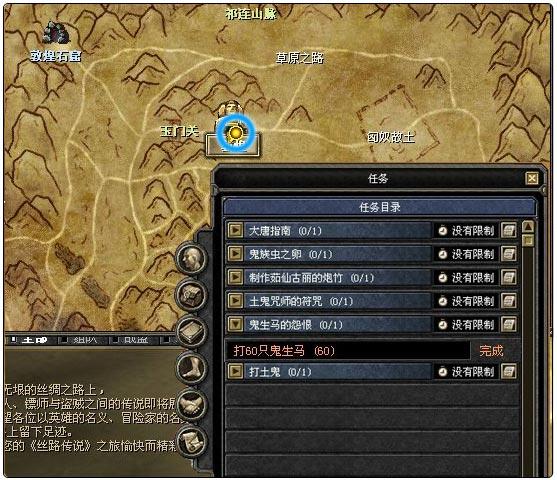Open the details note for 大唐指南
This screenshot has height=480, width=557.
[509, 231]
